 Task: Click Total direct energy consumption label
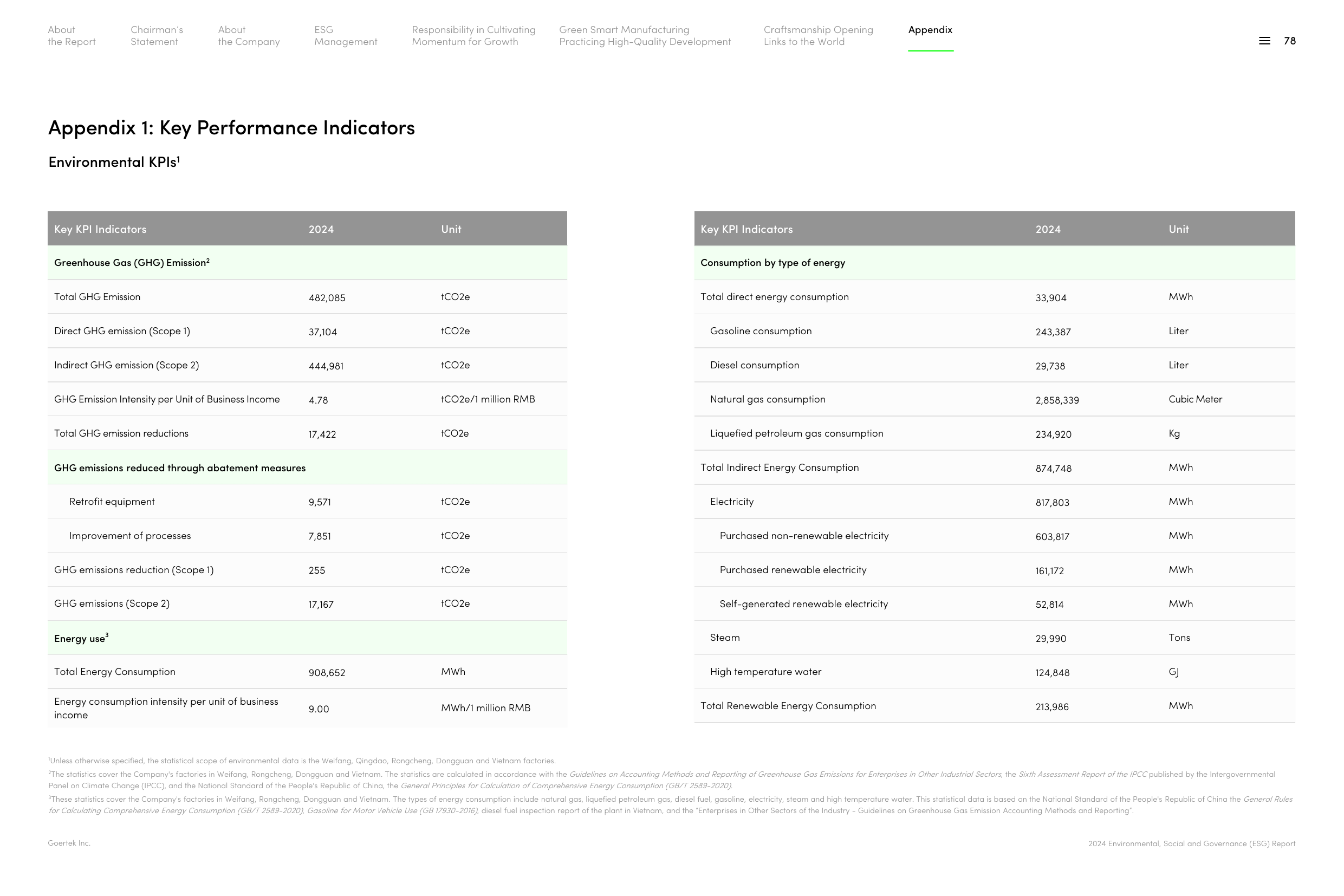click(x=774, y=296)
